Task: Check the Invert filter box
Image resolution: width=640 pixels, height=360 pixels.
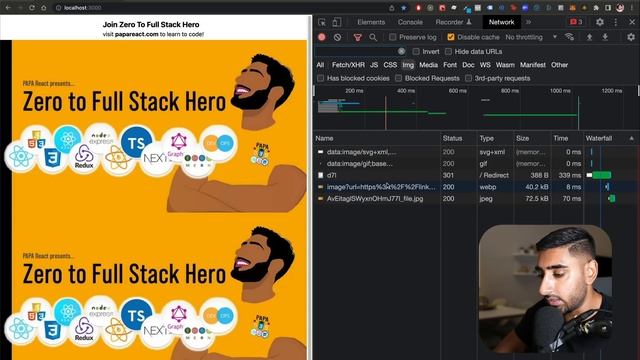Action: click(x=416, y=51)
